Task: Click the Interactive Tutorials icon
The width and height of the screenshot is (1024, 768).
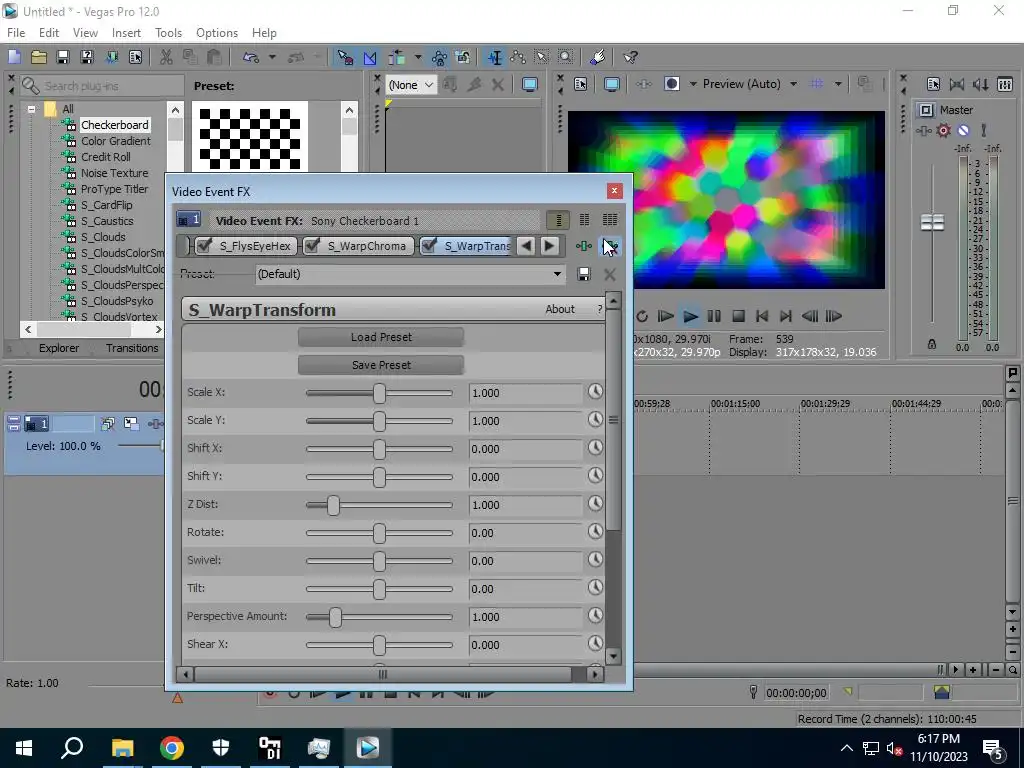Action: tap(598, 57)
